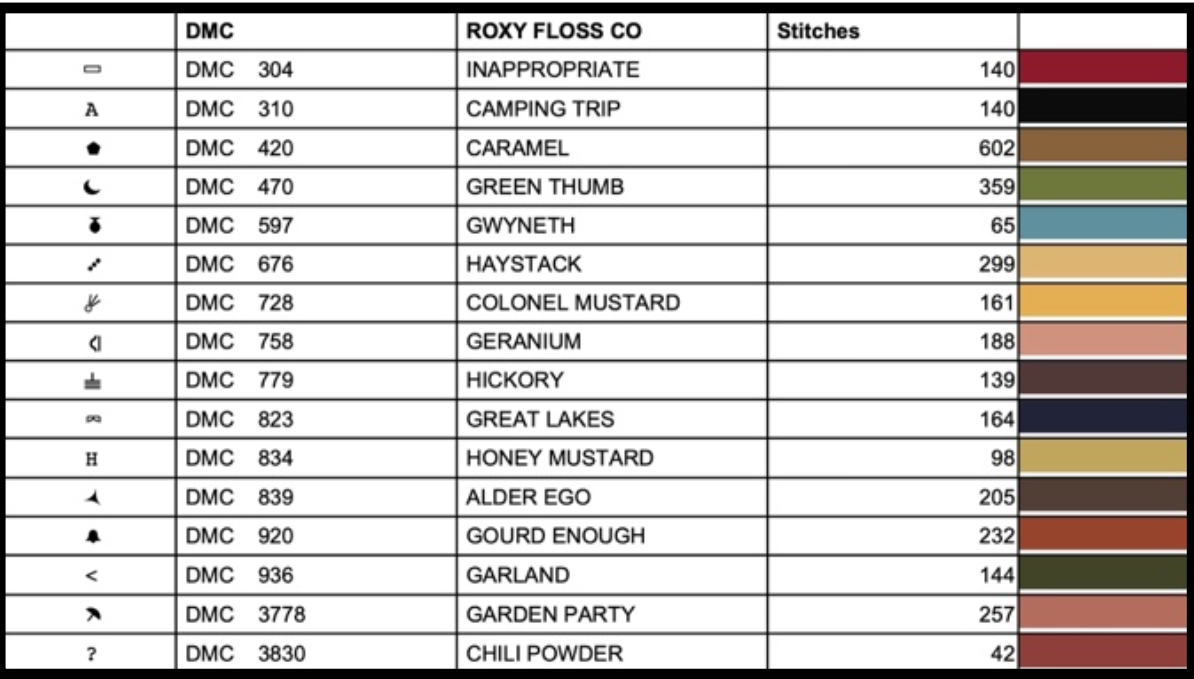Click the rectangle symbol for DMC 304
The height and width of the screenshot is (679, 1194).
[92, 70]
